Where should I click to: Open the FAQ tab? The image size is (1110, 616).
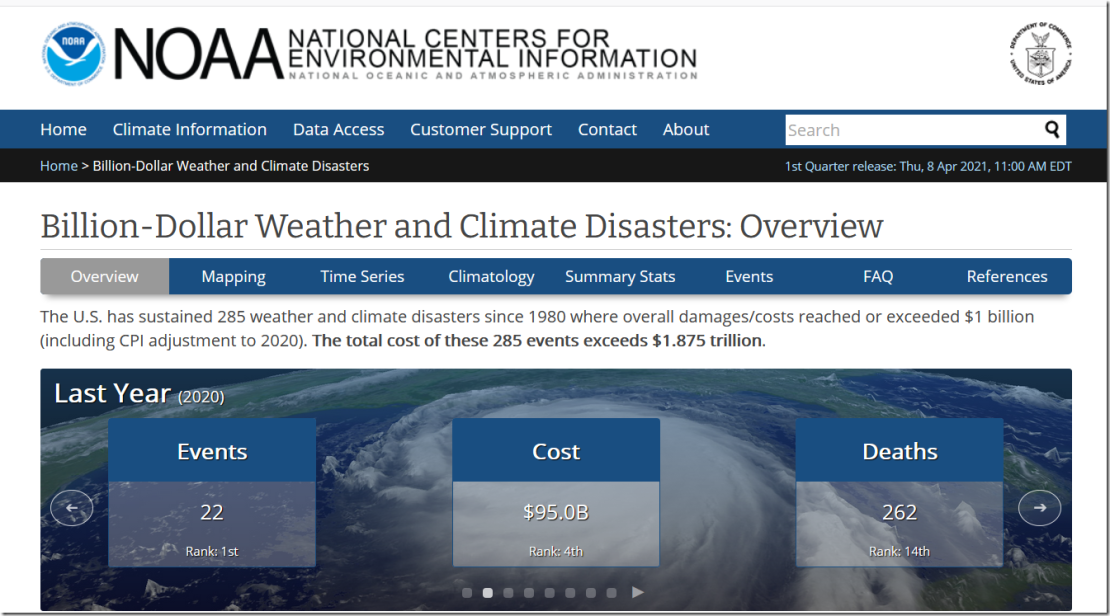[x=877, y=277]
